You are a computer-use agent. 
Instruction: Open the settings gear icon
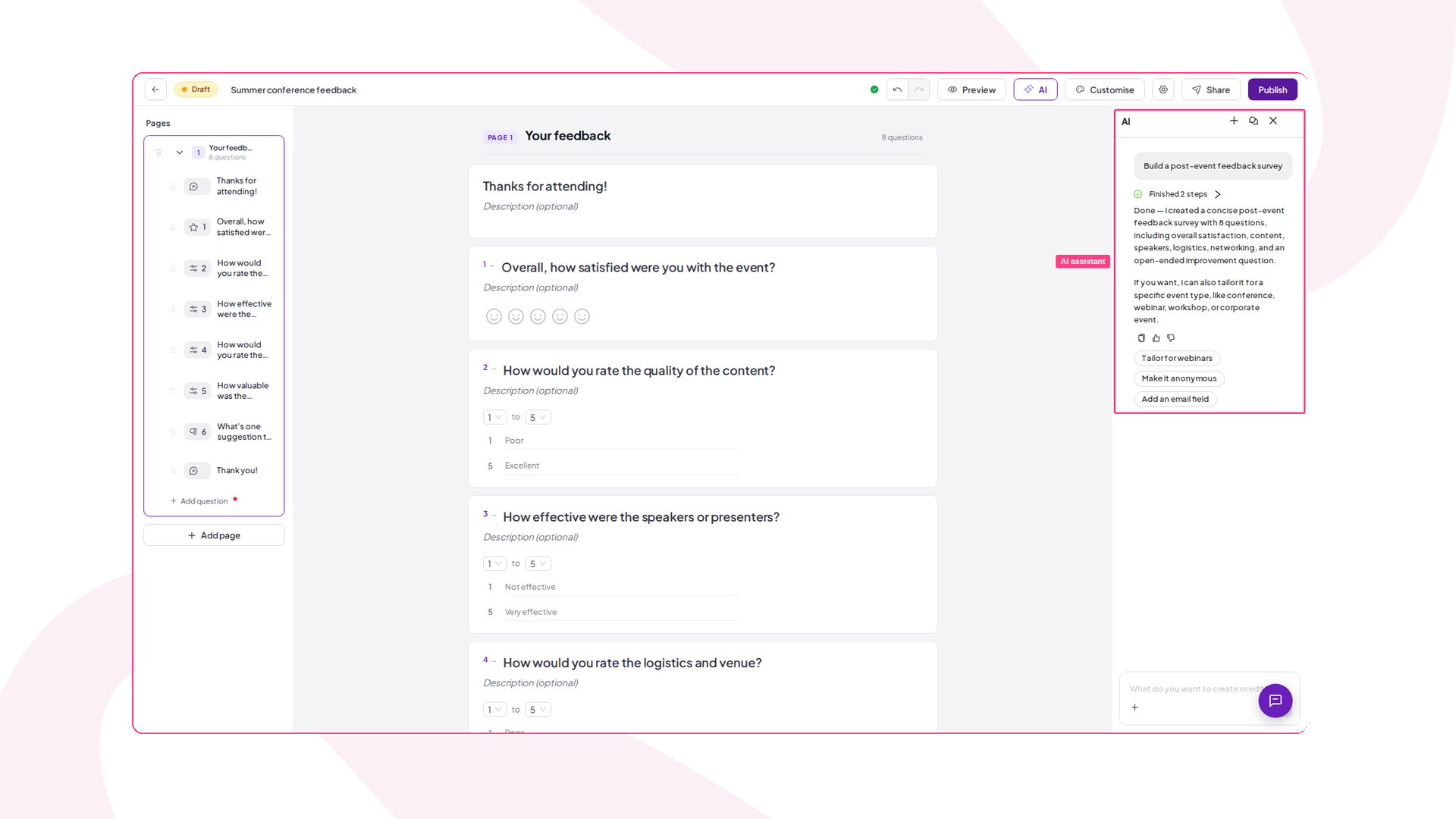[x=1163, y=89]
